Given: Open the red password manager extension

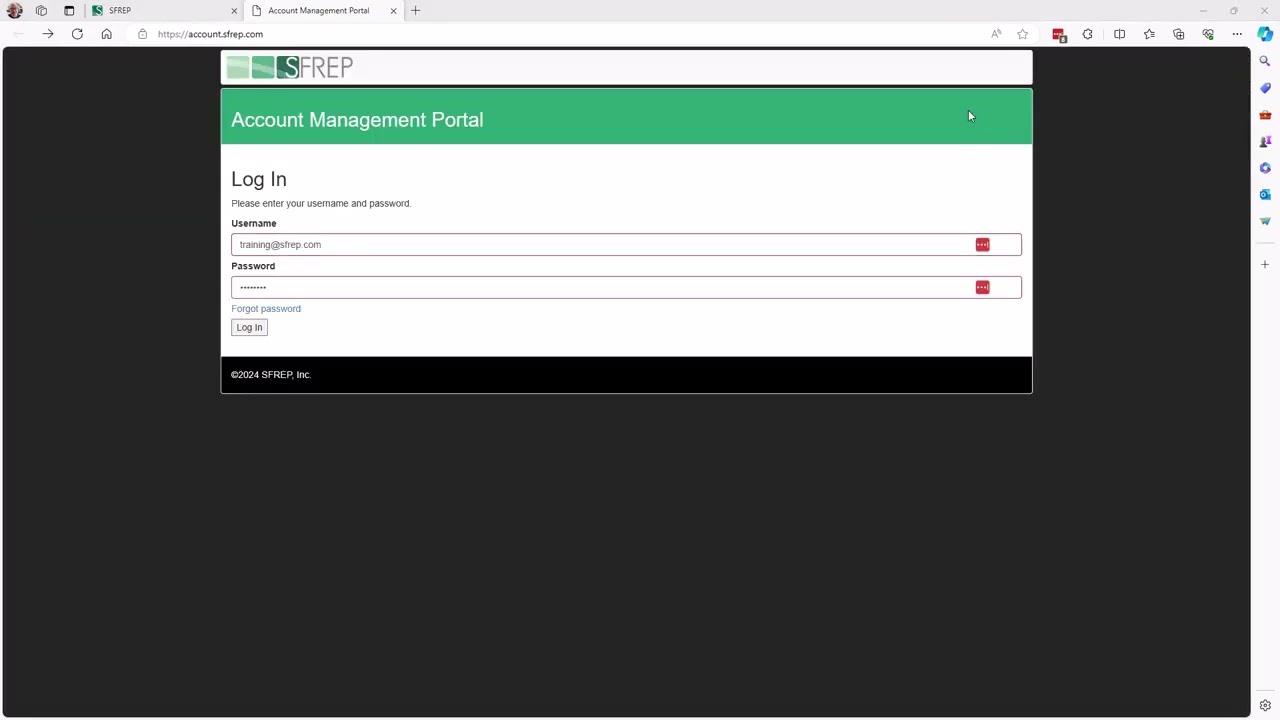Looking at the screenshot, I should pyautogui.click(x=1059, y=35).
